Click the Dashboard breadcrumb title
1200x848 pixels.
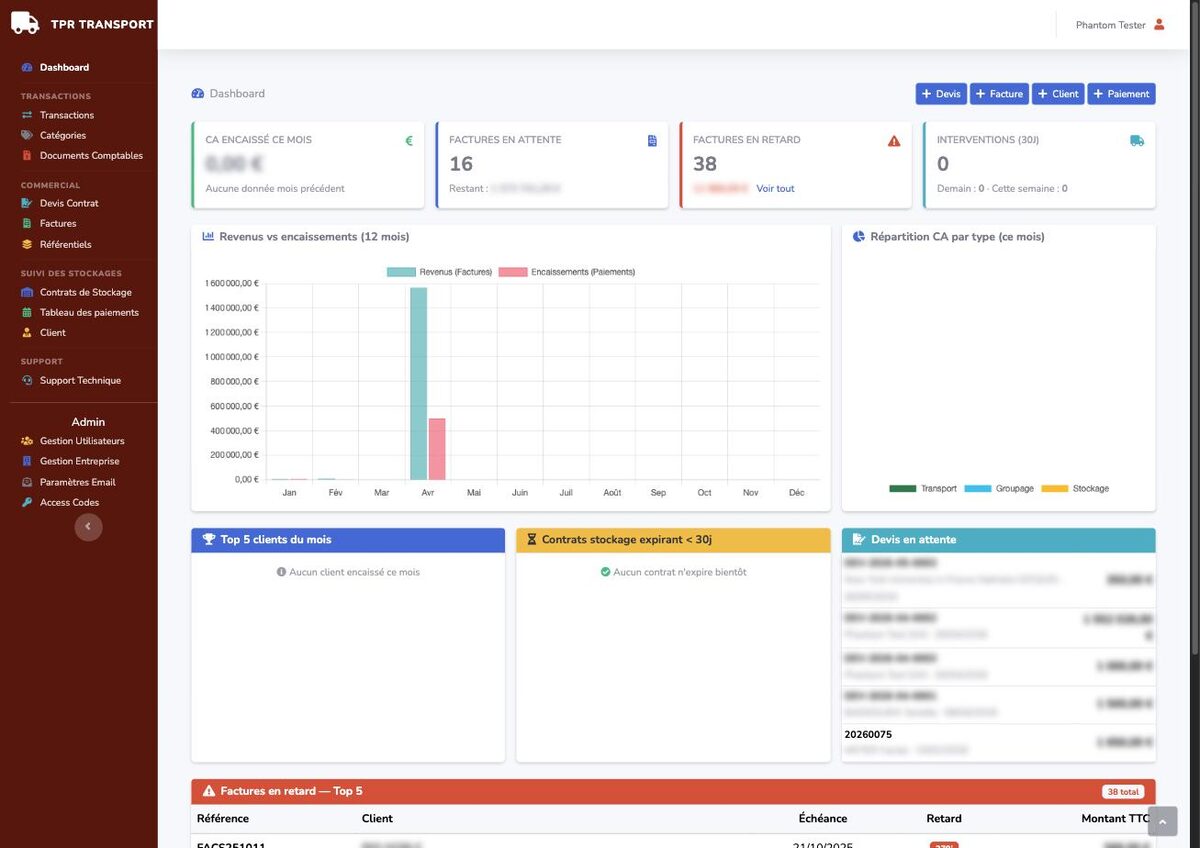coord(237,93)
